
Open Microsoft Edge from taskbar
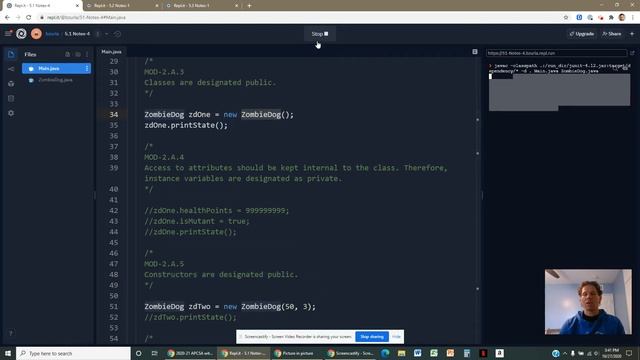[385, 353]
